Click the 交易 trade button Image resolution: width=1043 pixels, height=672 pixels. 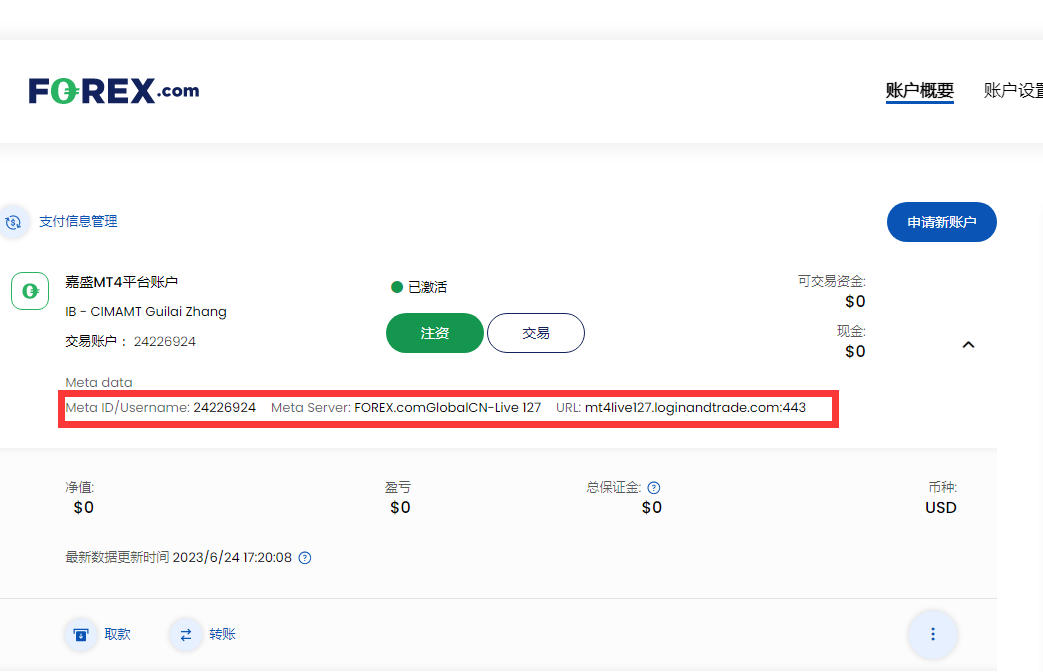(535, 333)
